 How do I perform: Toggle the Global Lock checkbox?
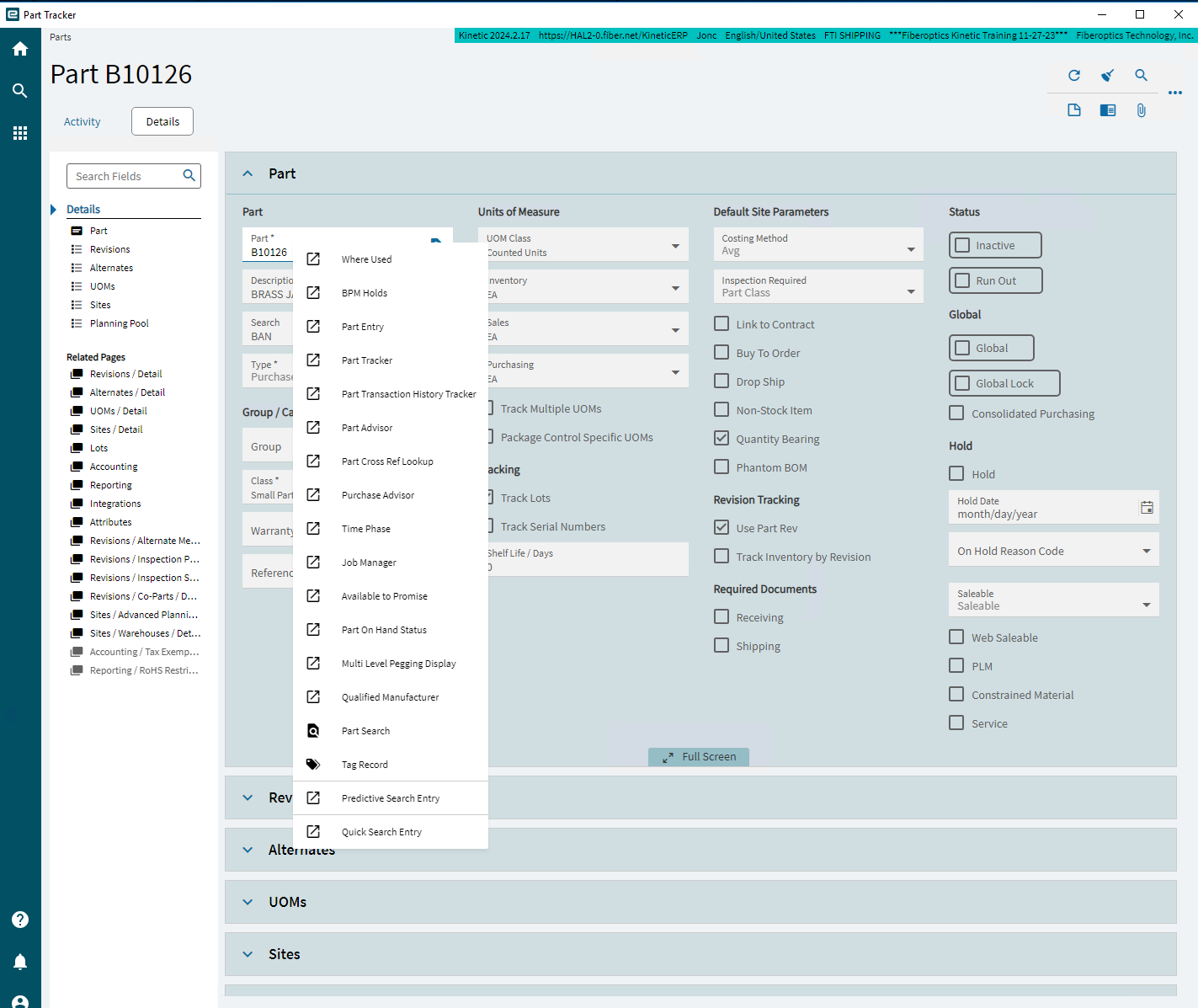[x=962, y=383]
